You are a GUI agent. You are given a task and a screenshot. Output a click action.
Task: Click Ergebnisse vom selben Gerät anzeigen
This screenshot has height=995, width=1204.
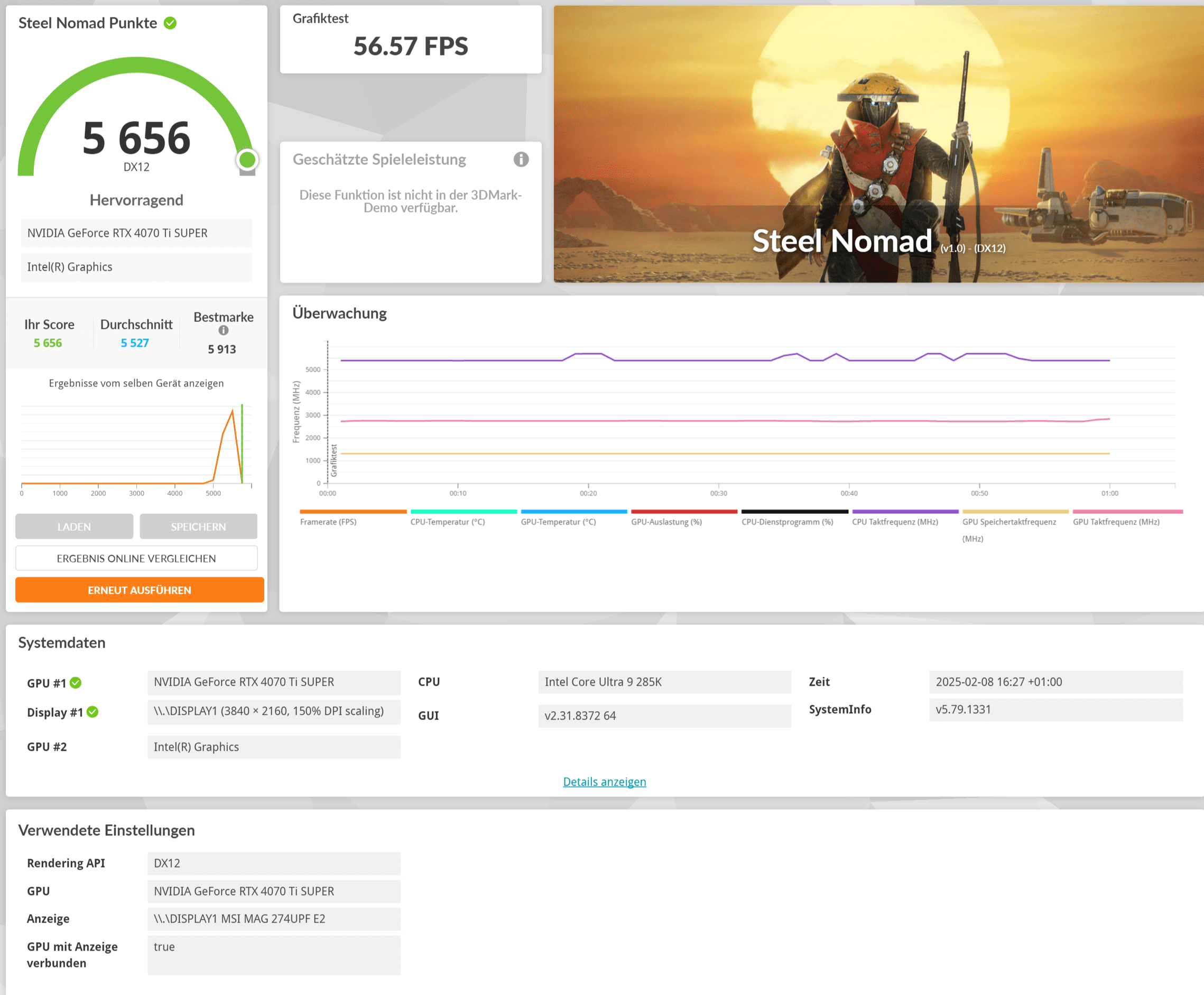pyautogui.click(x=136, y=383)
